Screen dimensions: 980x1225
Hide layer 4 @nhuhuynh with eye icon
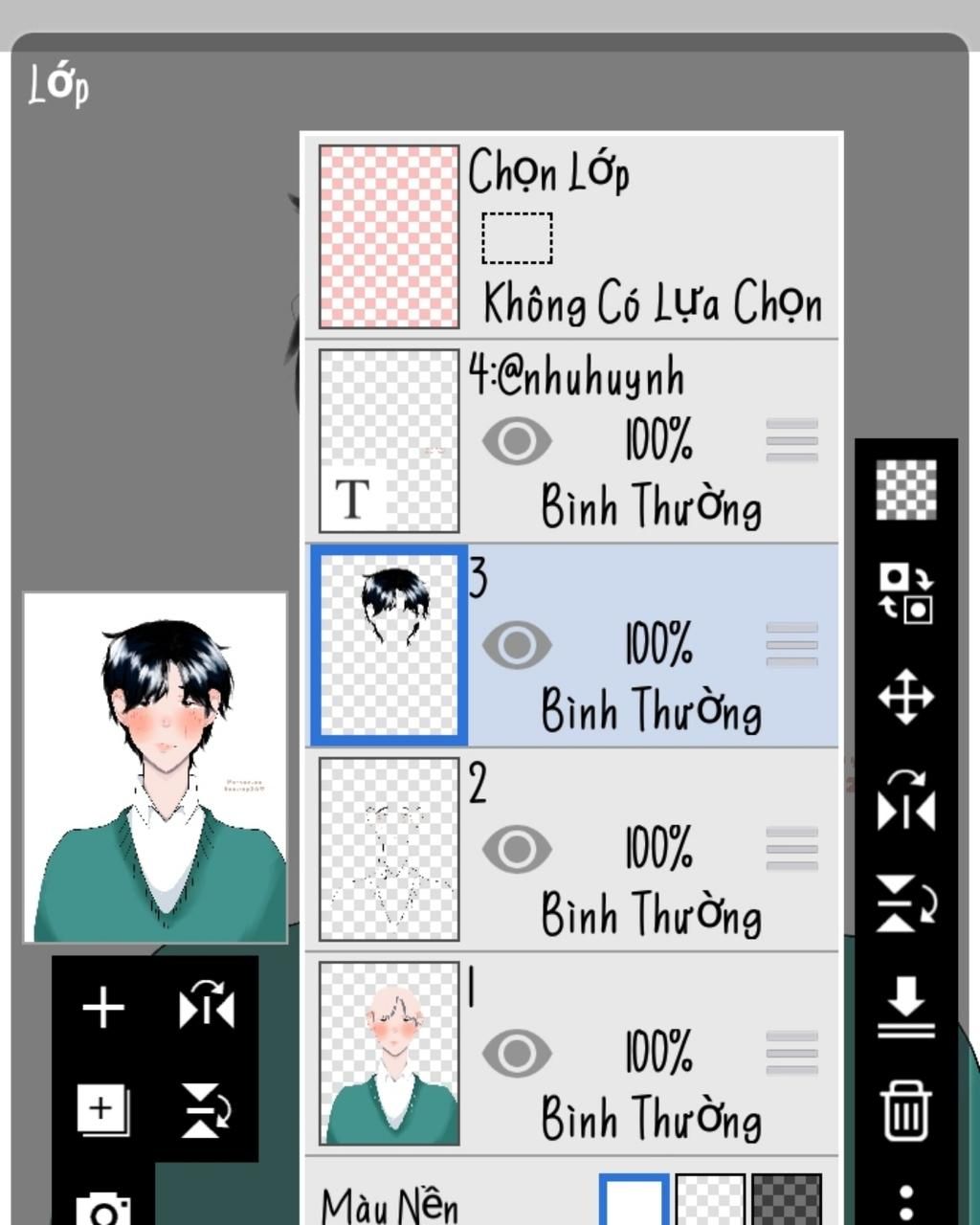pyautogui.click(x=517, y=441)
